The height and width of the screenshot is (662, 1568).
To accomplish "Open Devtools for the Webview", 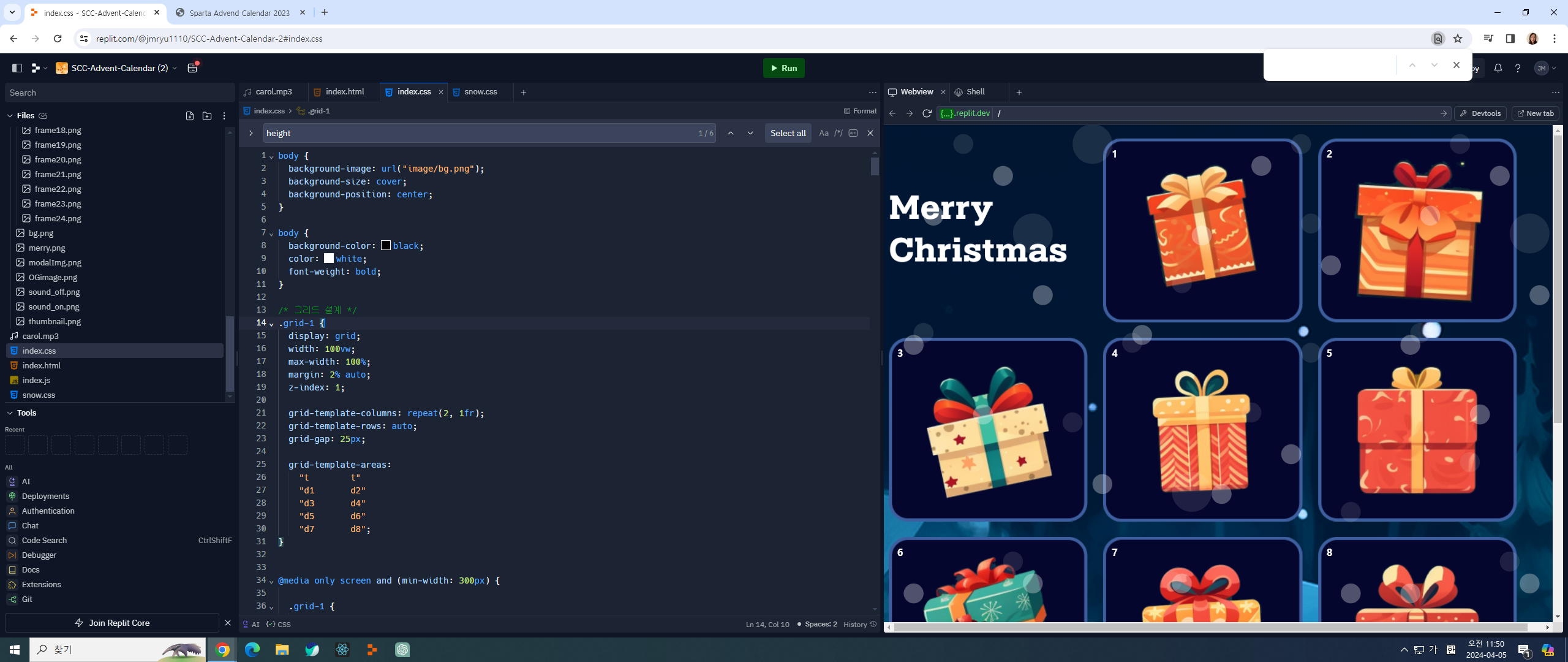I will [1480, 113].
